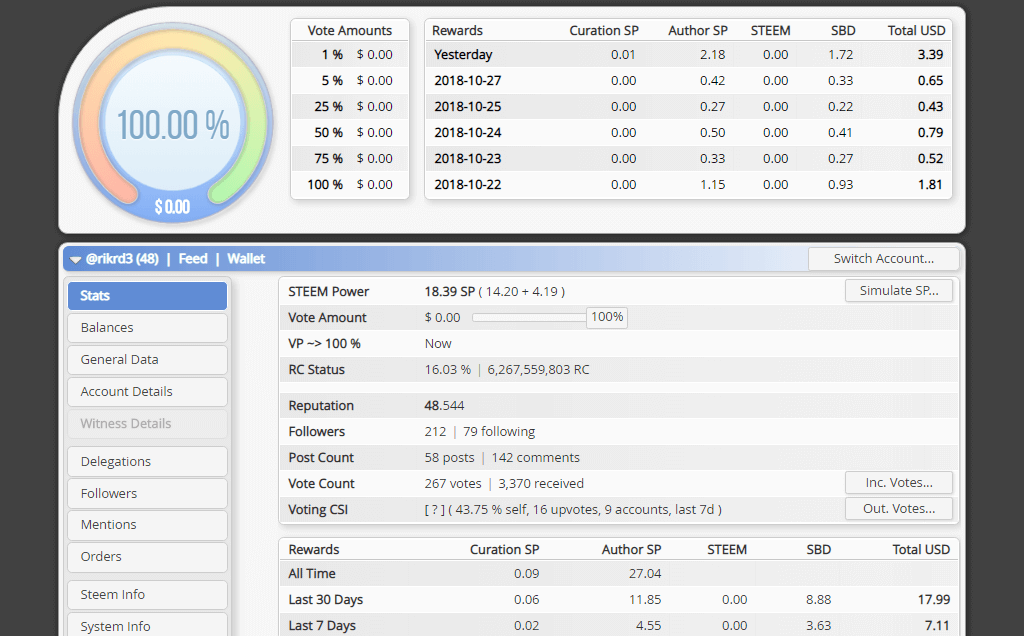This screenshot has height=636, width=1024.
Task: Click the 2018-10-23 rewards row date
Action: point(468,159)
